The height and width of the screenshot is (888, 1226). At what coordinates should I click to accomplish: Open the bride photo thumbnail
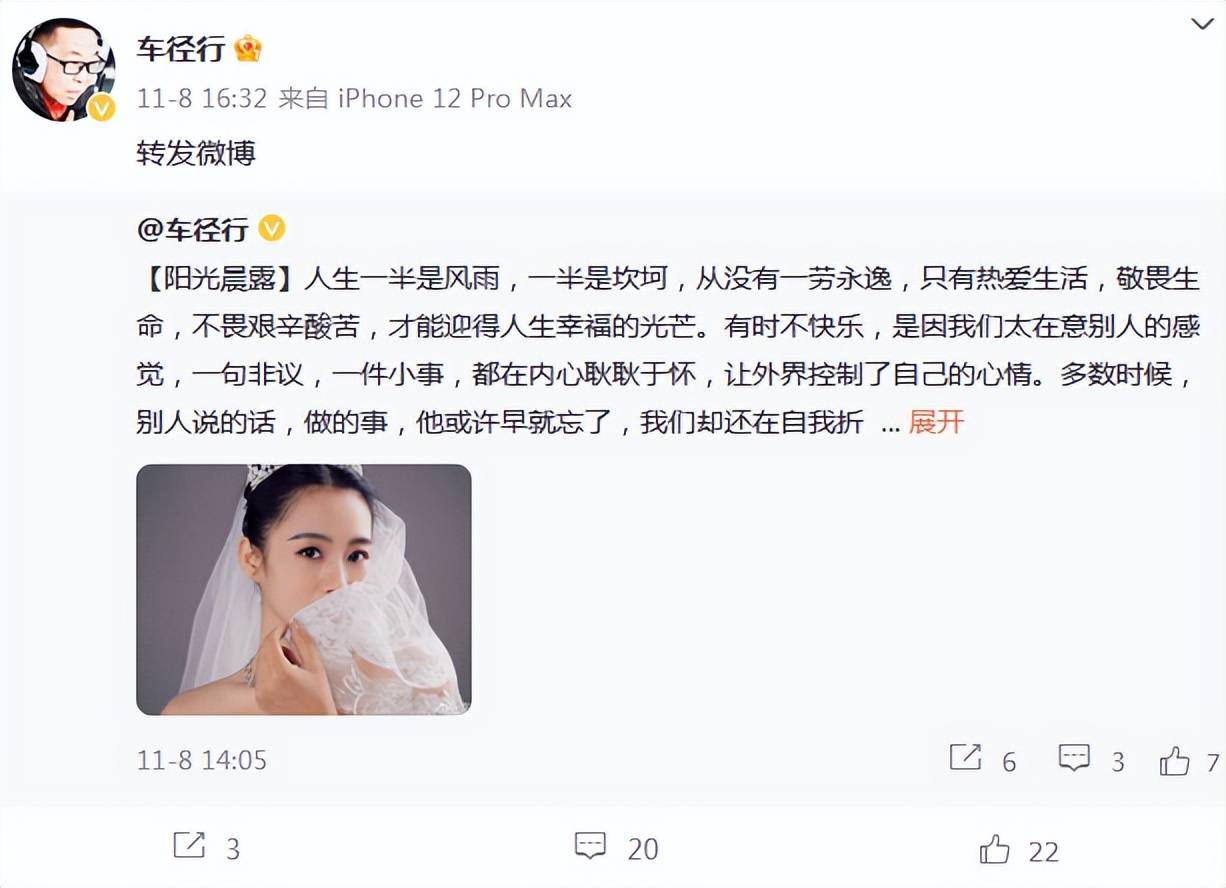[x=304, y=589]
